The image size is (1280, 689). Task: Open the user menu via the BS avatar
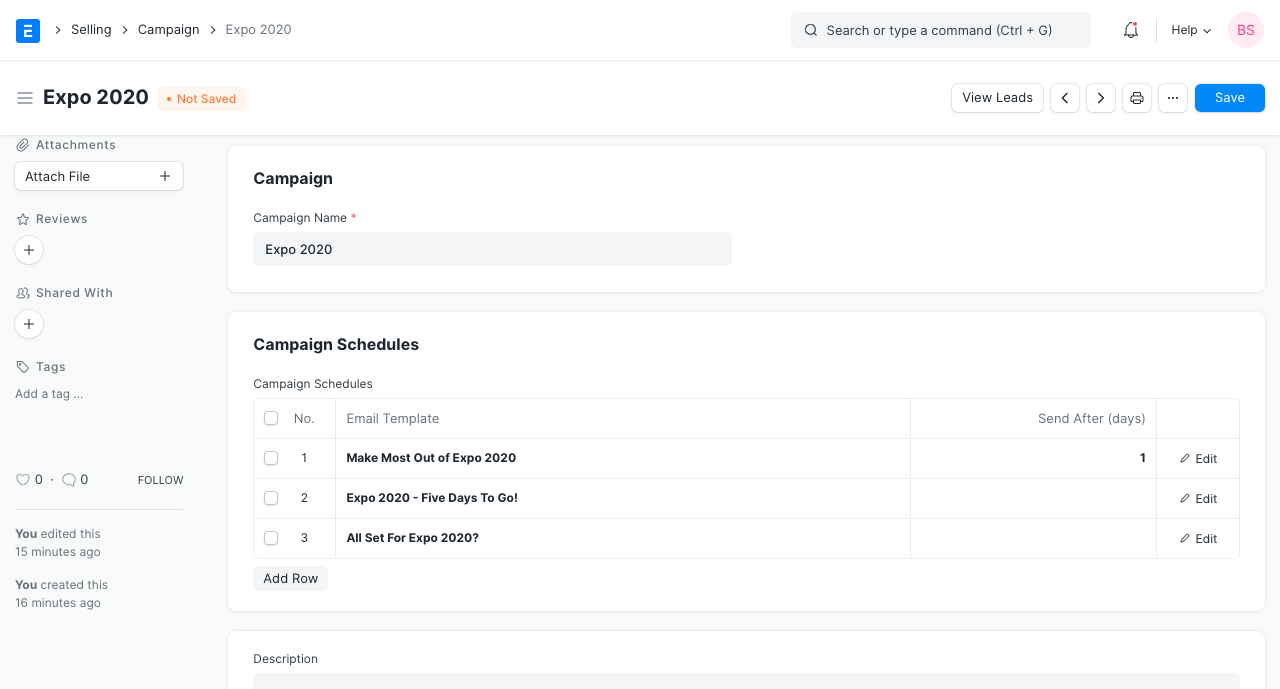pos(1245,30)
